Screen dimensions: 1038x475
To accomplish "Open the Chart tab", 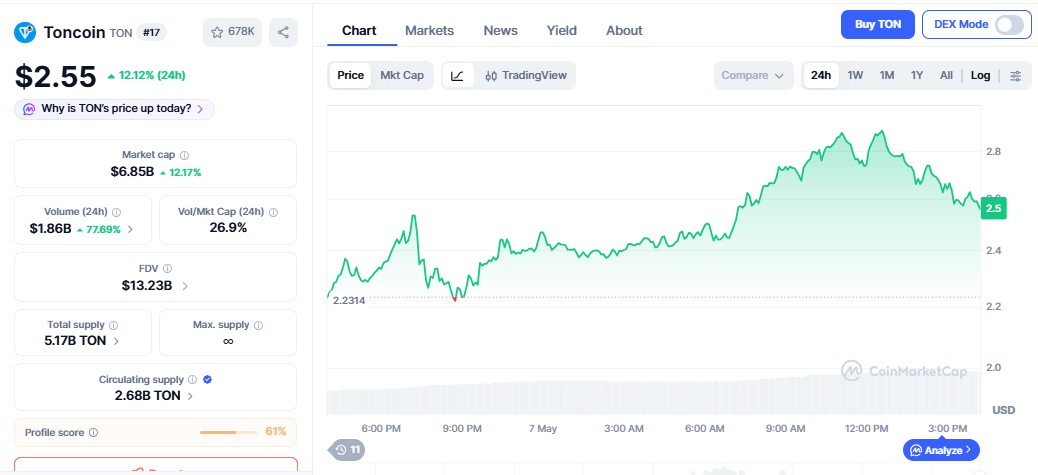I will tap(359, 30).
